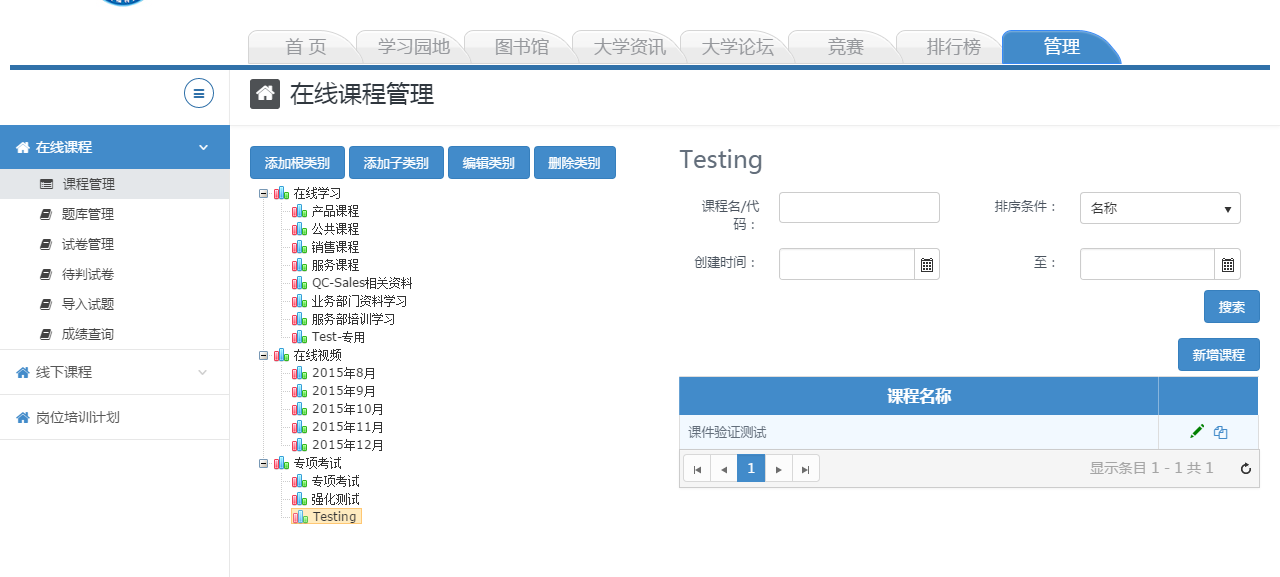Collapse the 在线视频 tree node
Viewport: 1280px width, 577px height.
(264, 355)
